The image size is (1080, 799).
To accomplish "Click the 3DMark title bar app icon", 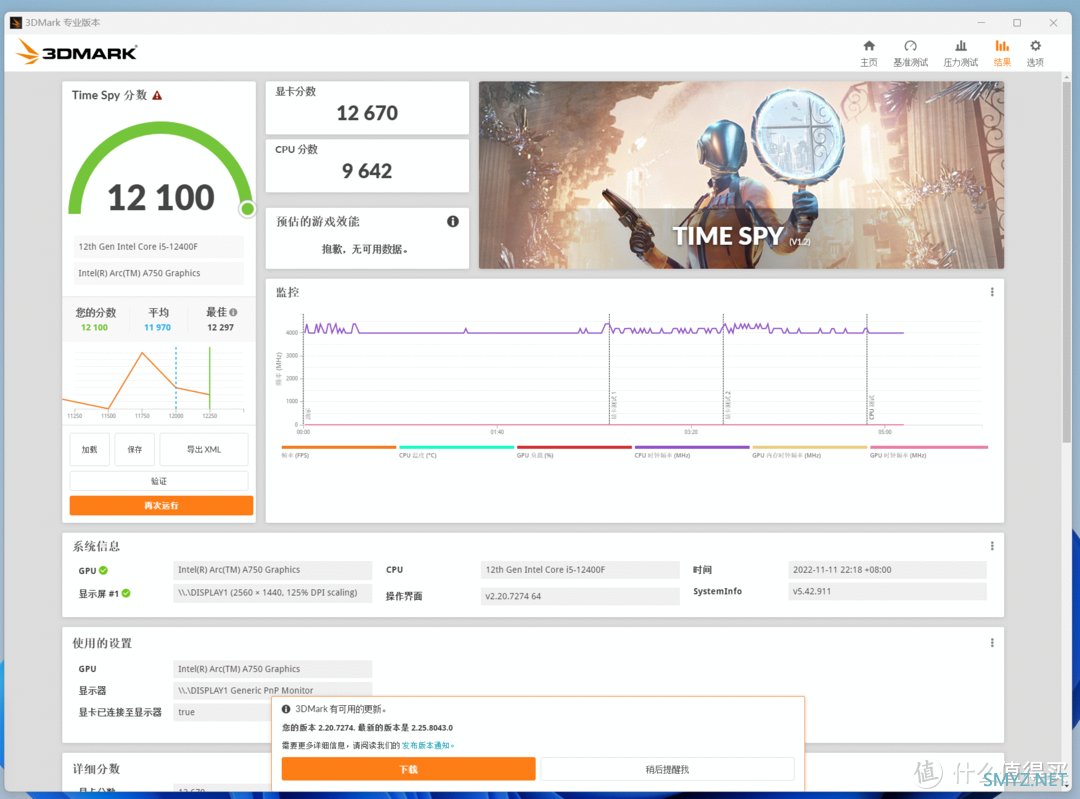I will click(16, 23).
